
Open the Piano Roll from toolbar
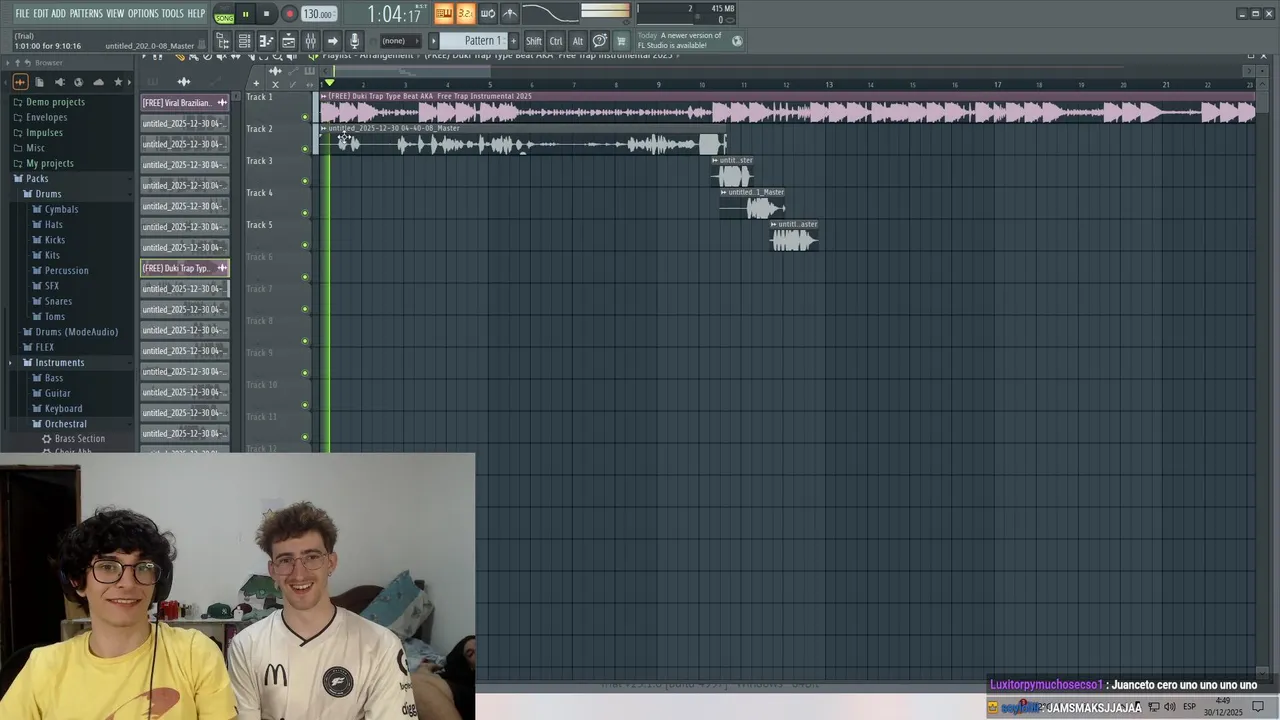coord(266,41)
